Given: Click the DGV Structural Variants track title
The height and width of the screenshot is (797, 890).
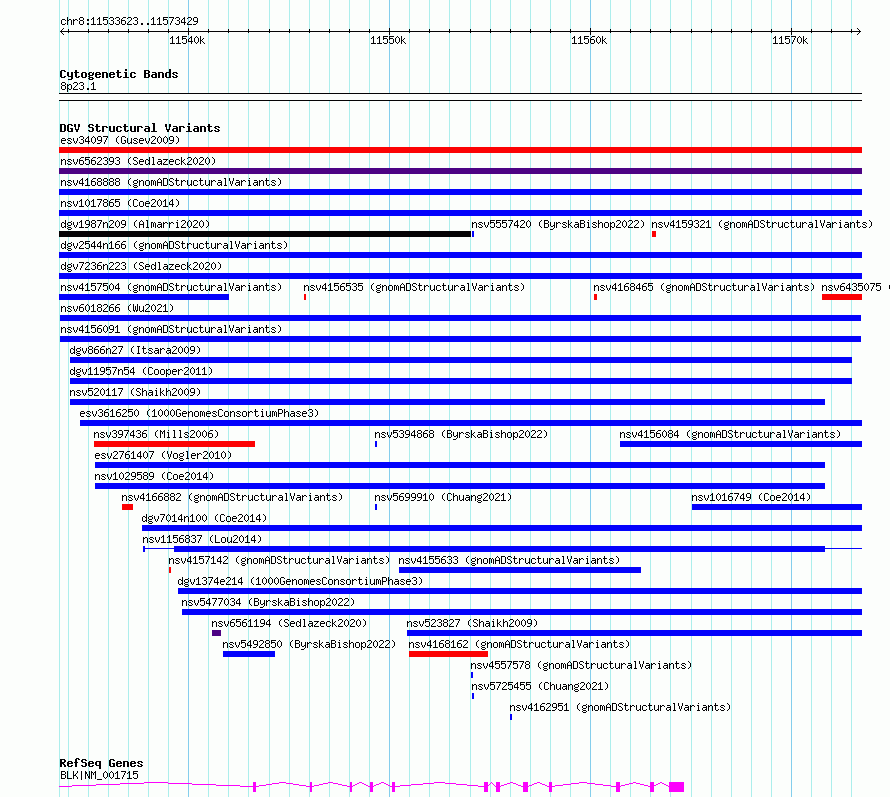Looking at the screenshot, I should coord(140,128).
